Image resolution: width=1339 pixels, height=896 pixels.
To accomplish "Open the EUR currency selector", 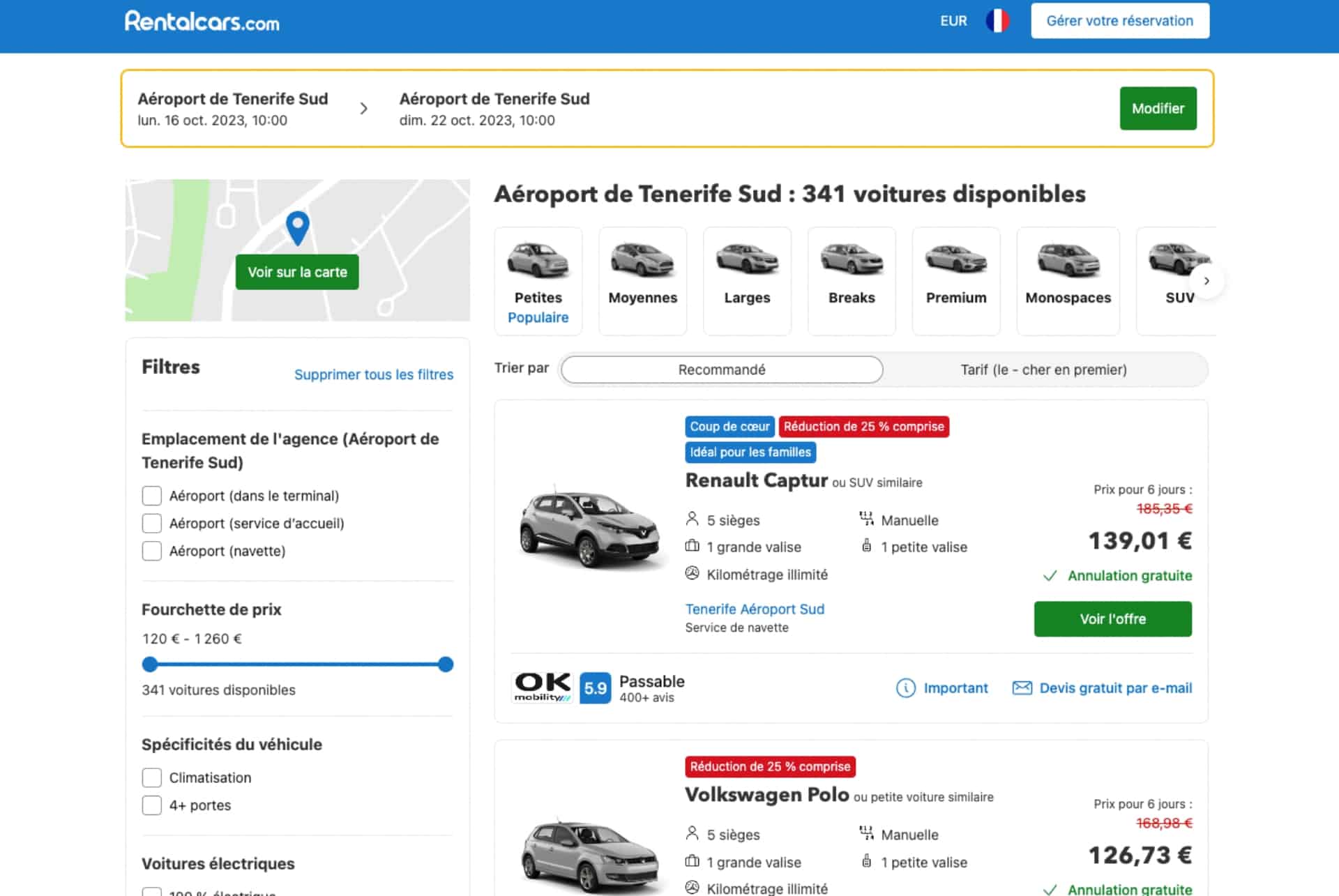I will [953, 21].
